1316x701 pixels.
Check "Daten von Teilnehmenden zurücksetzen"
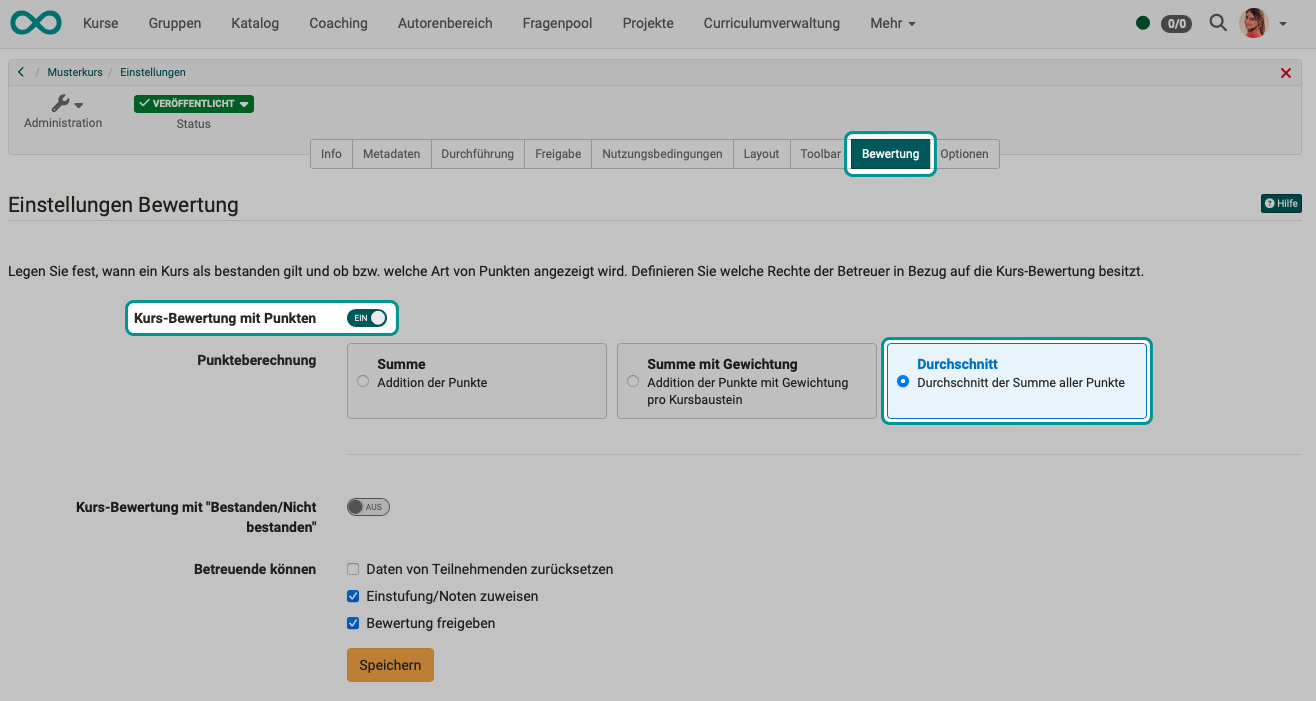coord(353,568)
